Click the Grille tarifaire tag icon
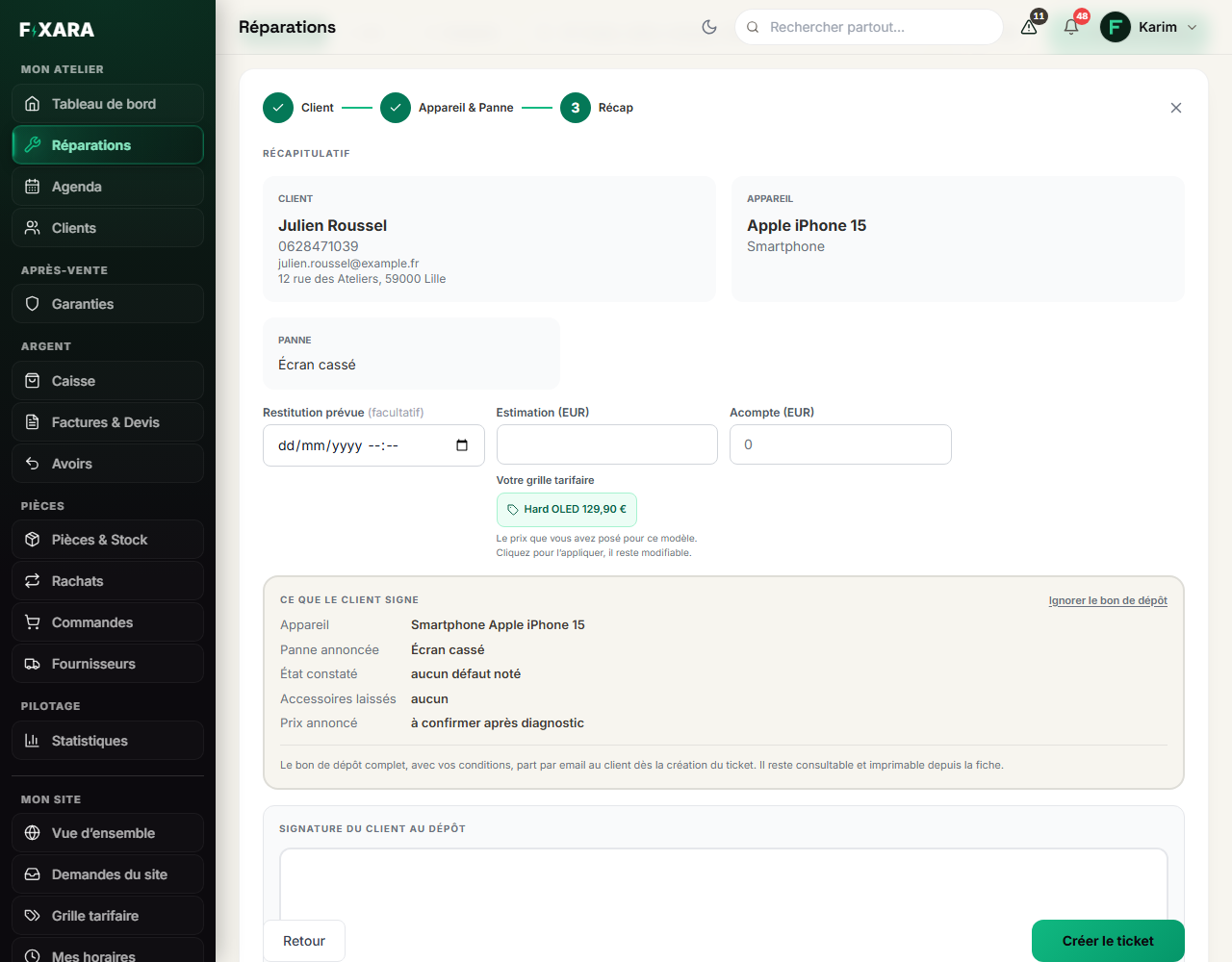Viewport: 1232px width, 962px height. (x=33, y=916)
